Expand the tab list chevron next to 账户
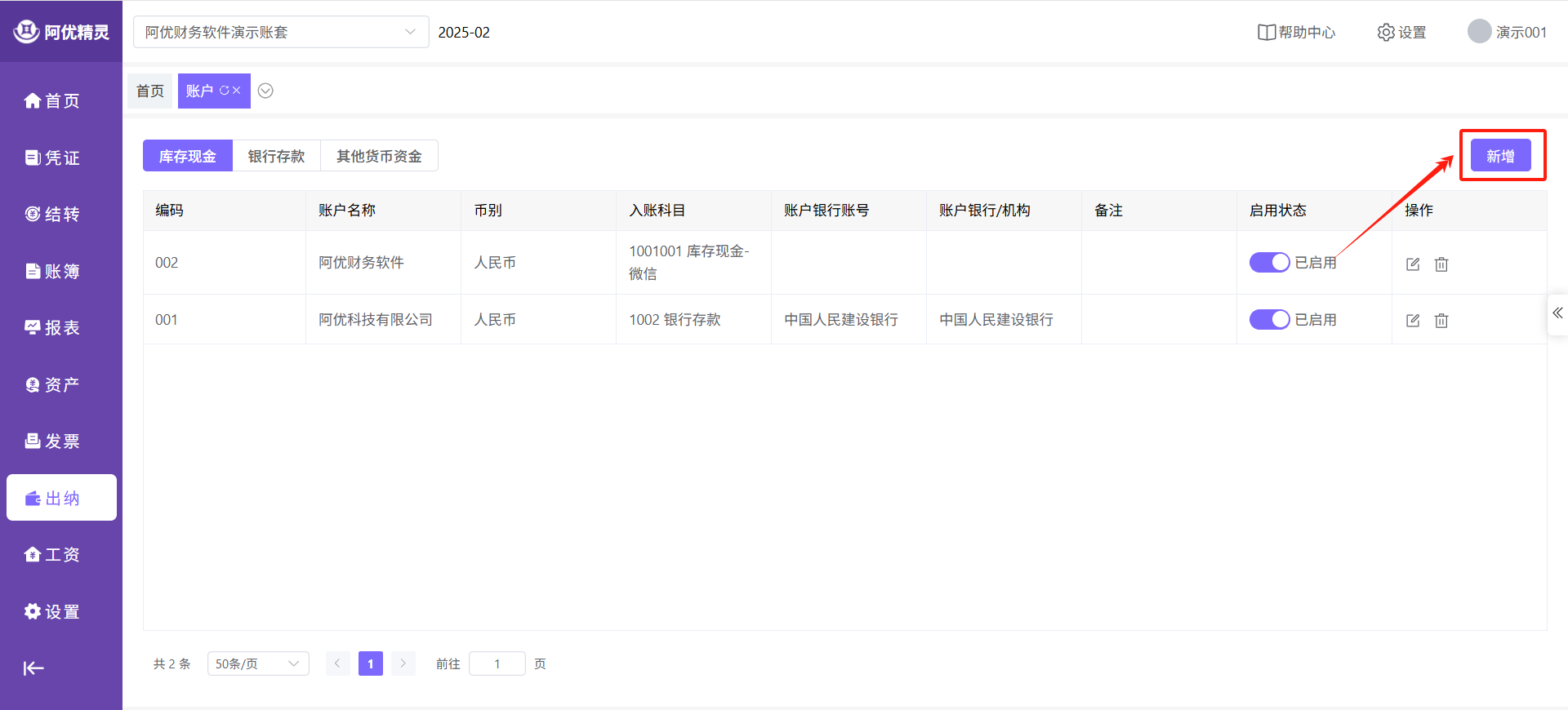This screenshot has width=1568, height=710. tap(265, 91)
